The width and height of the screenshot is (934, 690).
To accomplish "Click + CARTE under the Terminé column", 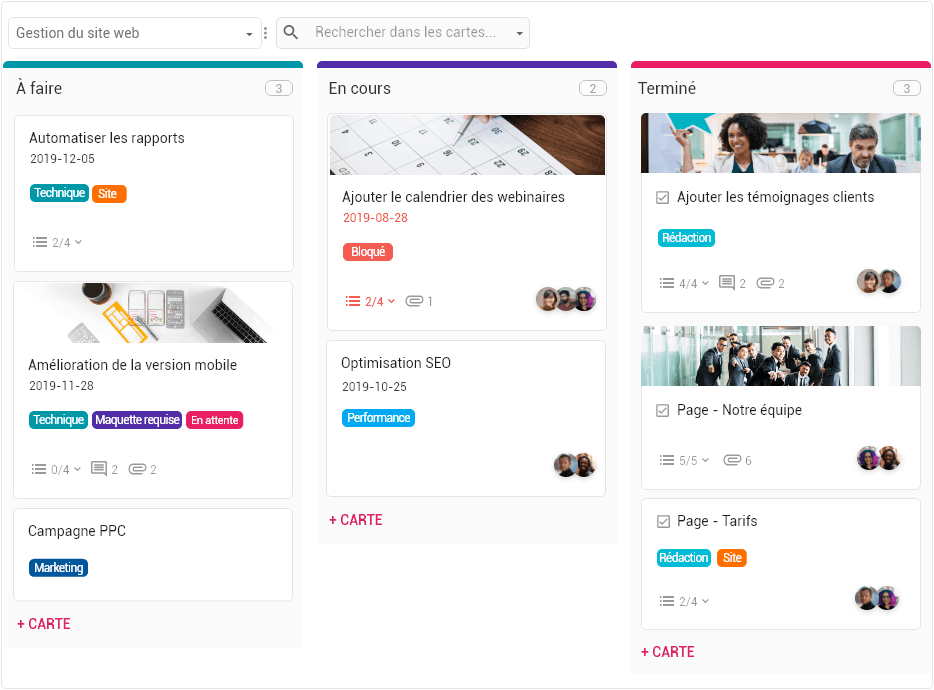I will [x=667, y=651].
